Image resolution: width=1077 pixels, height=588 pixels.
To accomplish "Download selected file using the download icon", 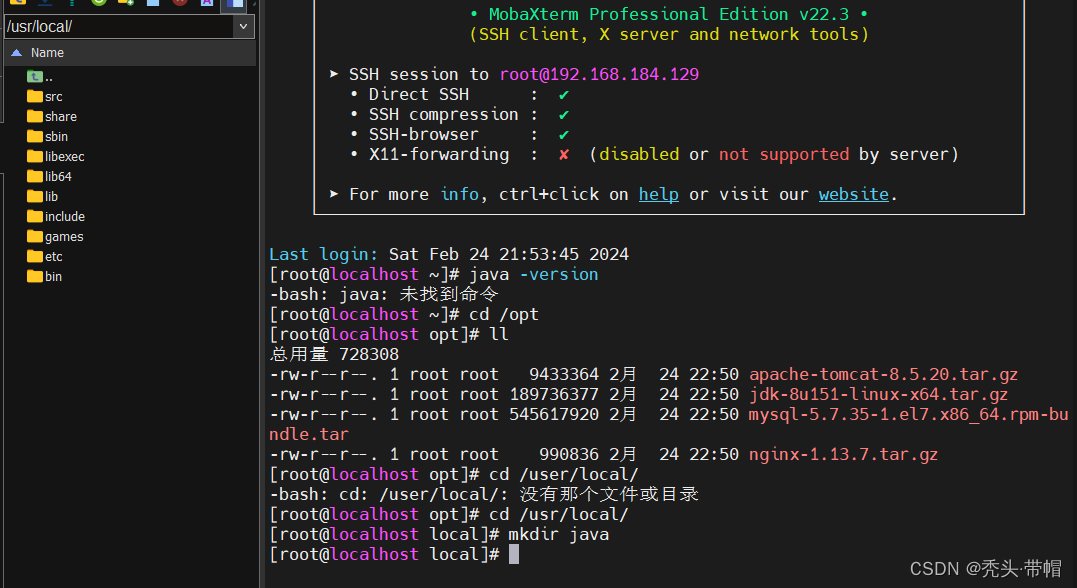I will tap(45, 5).
